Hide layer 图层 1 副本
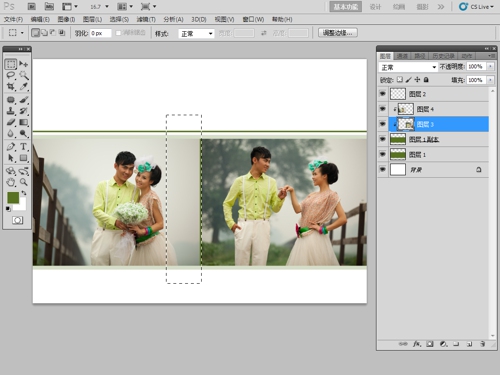Screen dimensions: 500x375 click(x=383, y=139)
